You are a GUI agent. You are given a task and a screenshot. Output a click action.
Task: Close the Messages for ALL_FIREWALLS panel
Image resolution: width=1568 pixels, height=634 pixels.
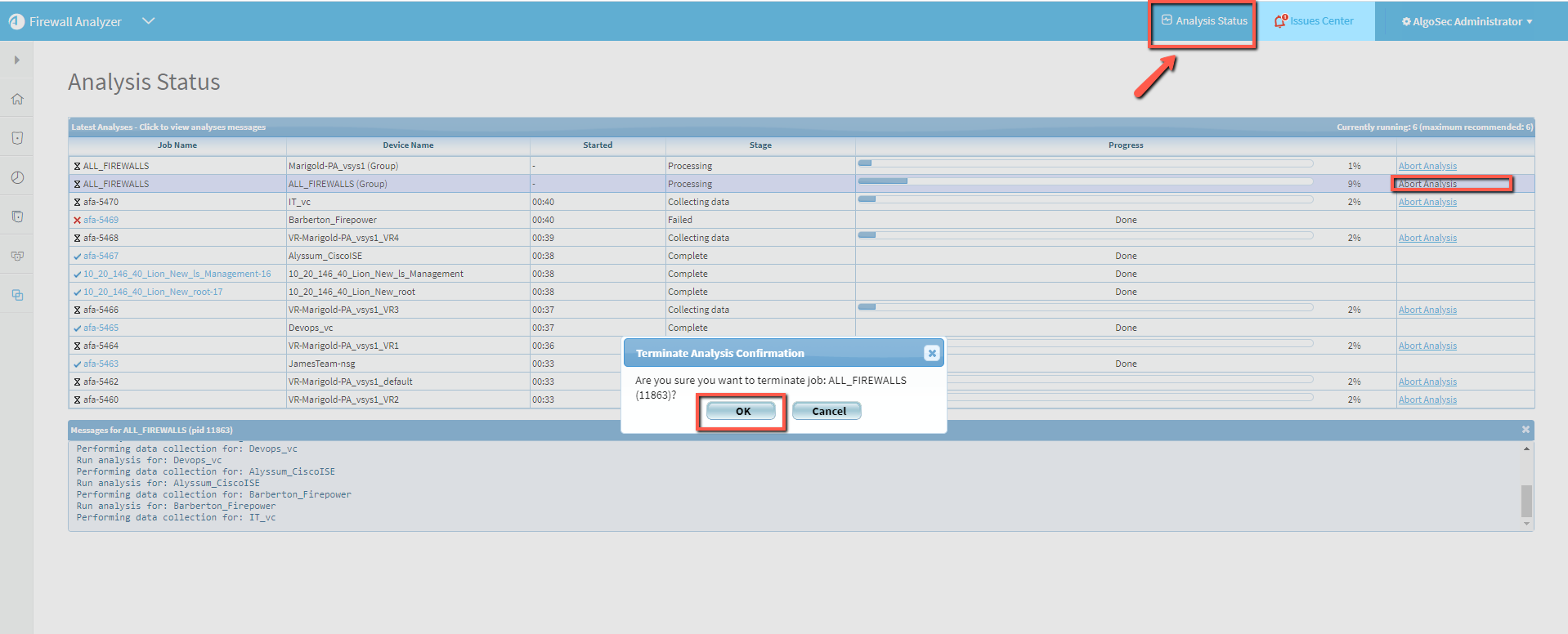1525,430
